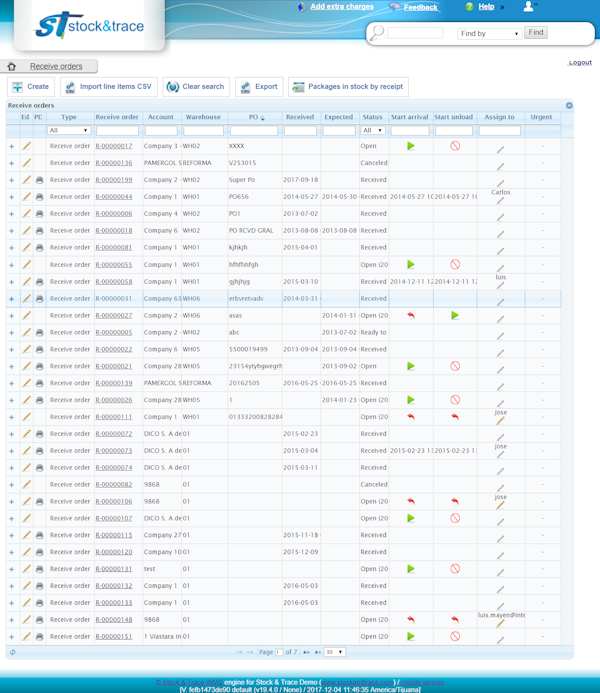Print receive order R-00000139

click(39, 383)
